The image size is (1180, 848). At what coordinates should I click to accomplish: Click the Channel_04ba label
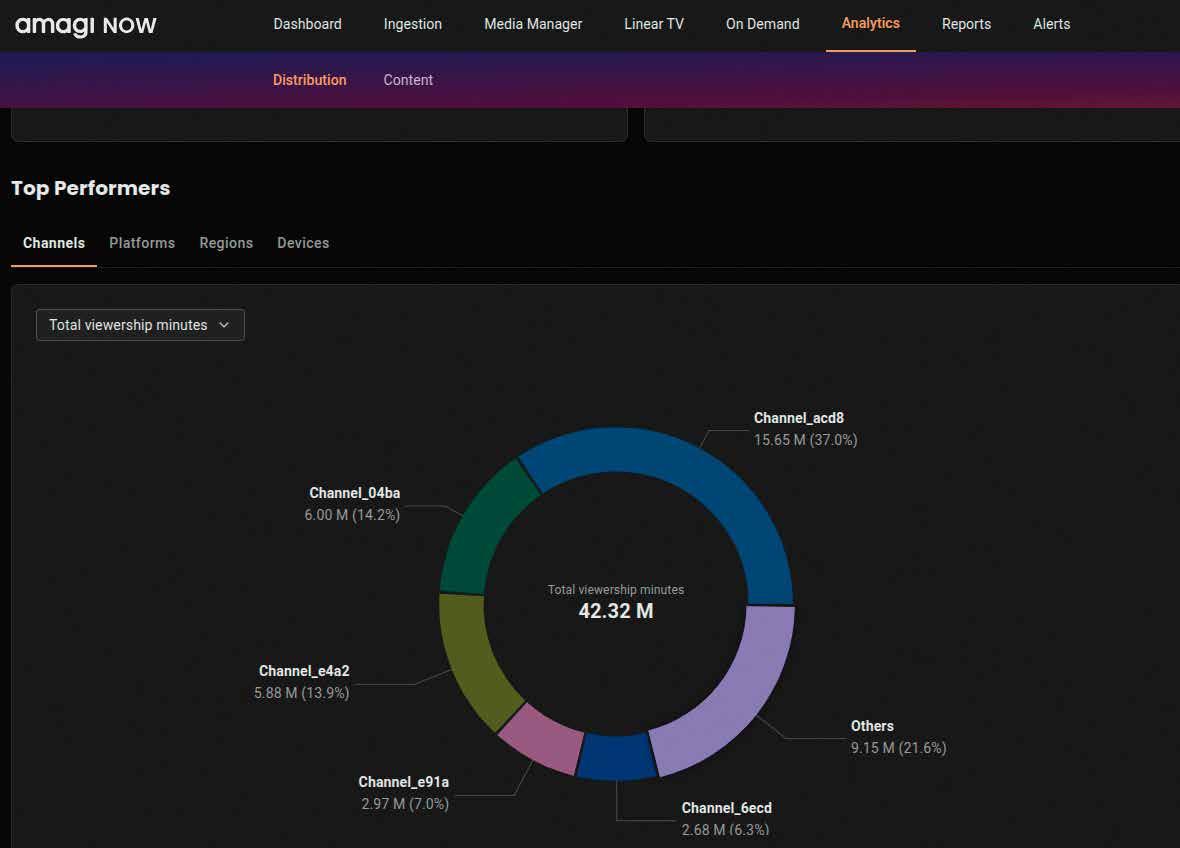coord(354,494)
